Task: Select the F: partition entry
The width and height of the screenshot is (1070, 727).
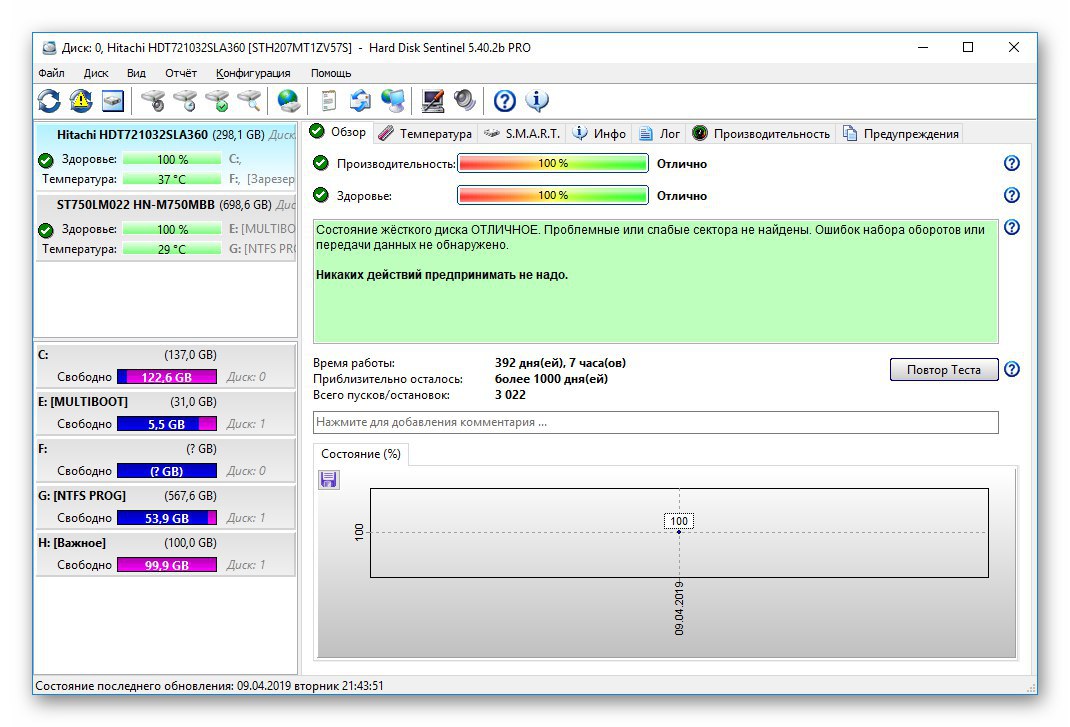Action: tap(165, 460)
